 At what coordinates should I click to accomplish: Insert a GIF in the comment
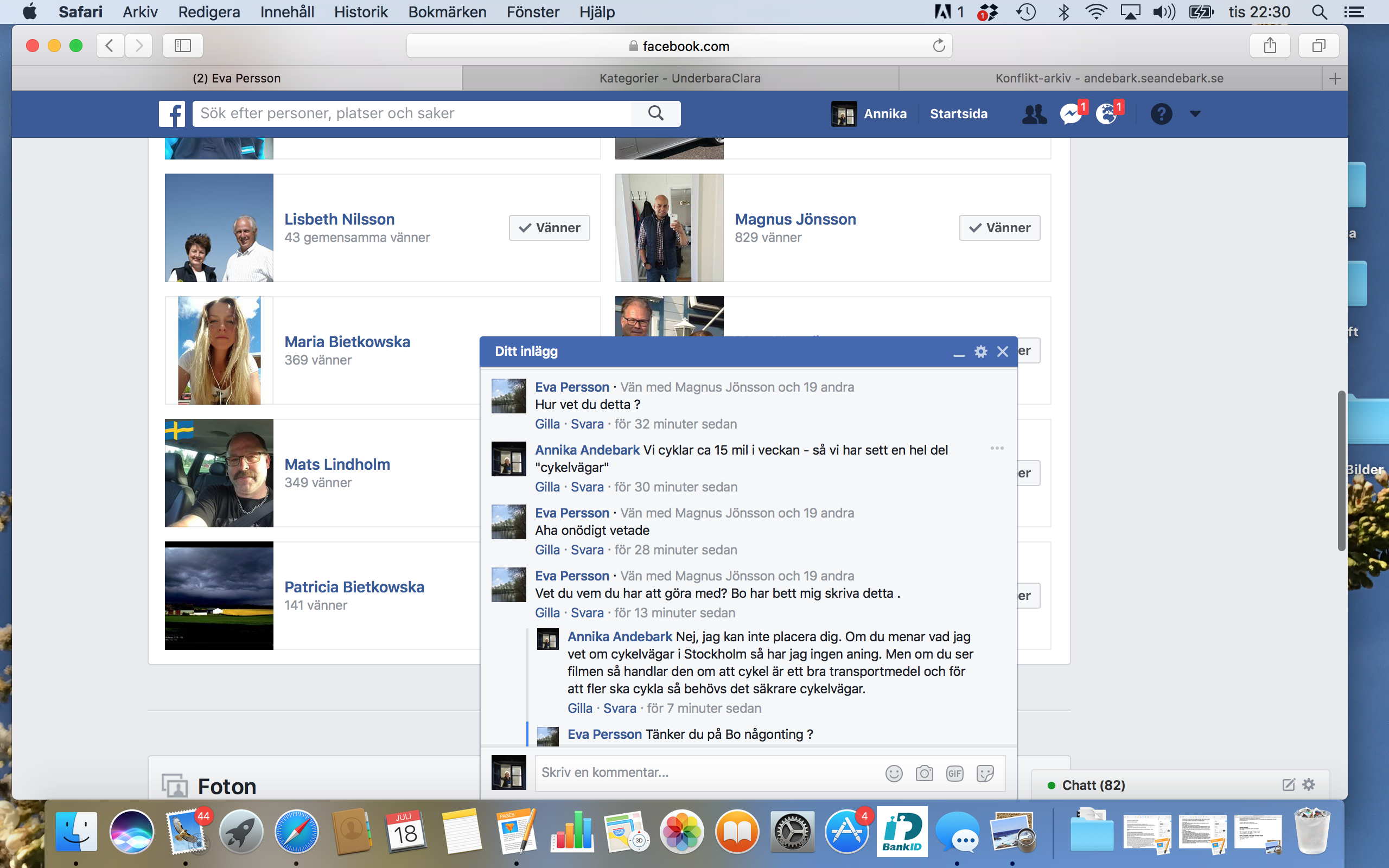coord(954,773)
